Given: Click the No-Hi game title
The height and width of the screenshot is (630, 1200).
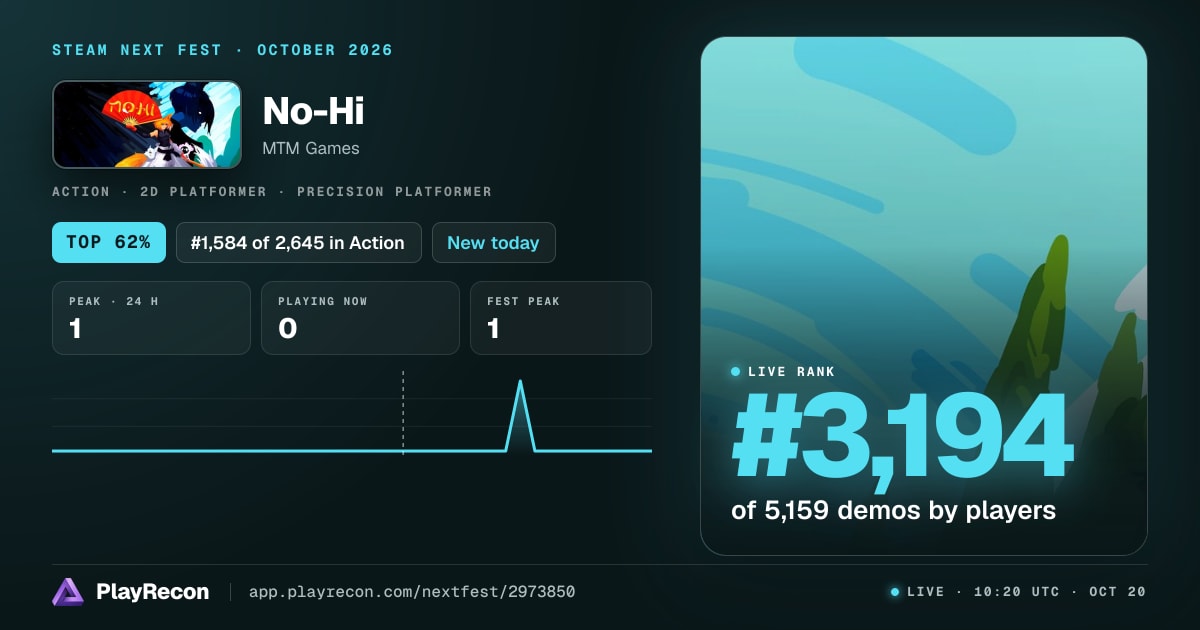Looking at the screenshot, I should (x=313, y=111).
